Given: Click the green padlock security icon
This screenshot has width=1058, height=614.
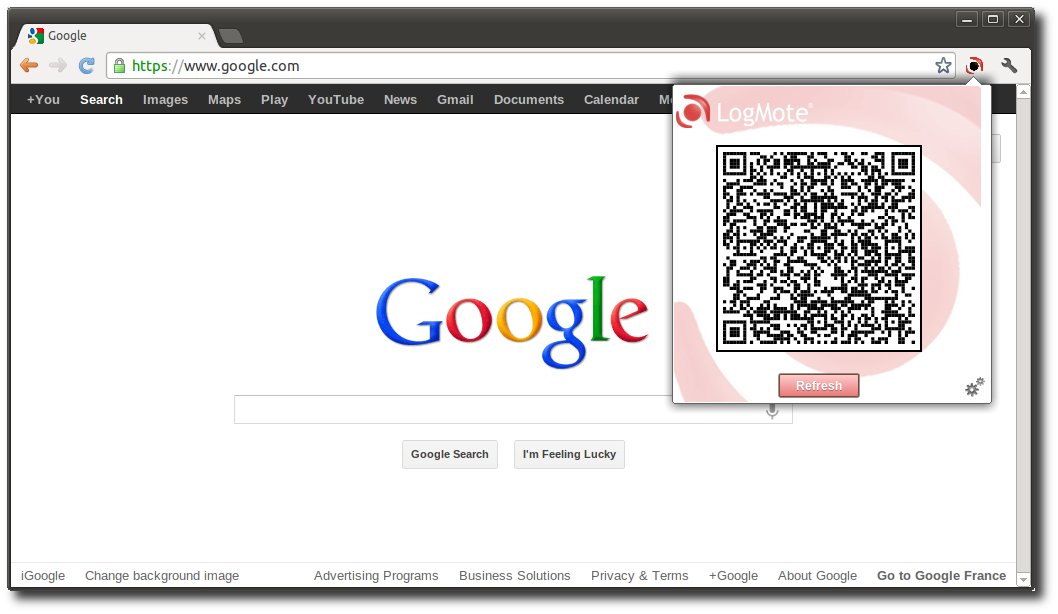Looking at the screenshot, I should 119,65.
